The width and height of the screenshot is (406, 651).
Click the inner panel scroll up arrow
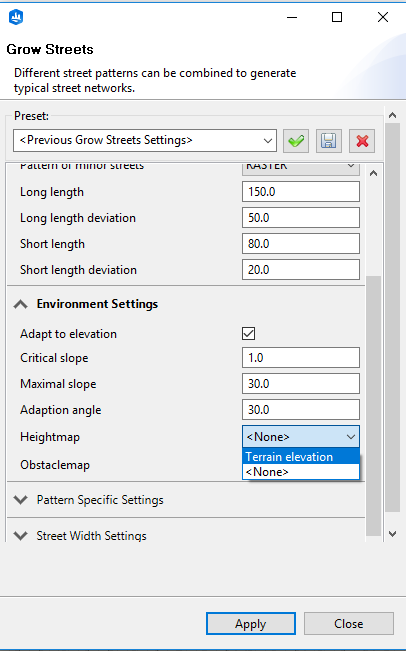[374, 174]
